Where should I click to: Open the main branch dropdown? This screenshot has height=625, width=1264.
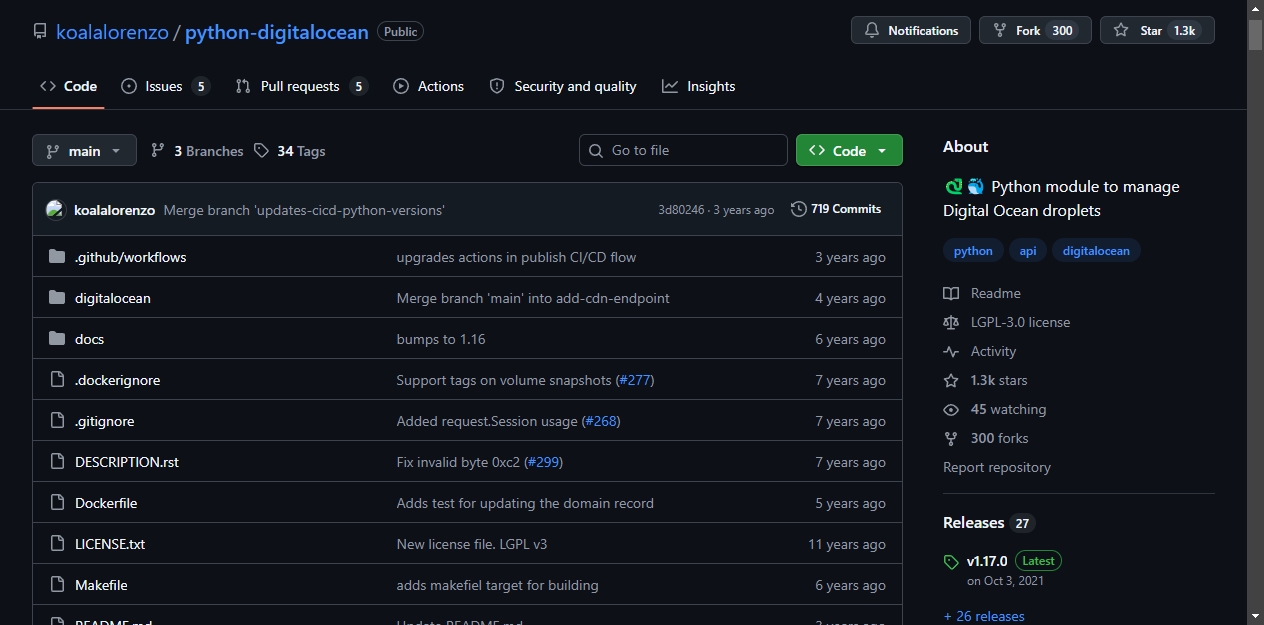point(84,150)
